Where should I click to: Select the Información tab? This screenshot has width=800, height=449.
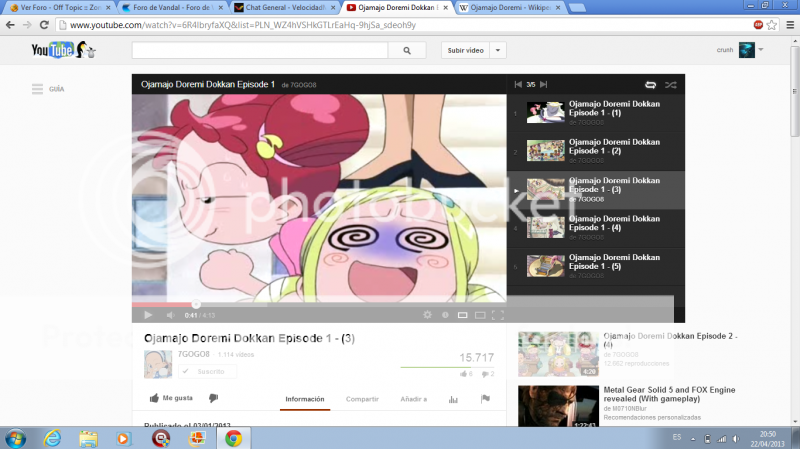pos(305,399)
